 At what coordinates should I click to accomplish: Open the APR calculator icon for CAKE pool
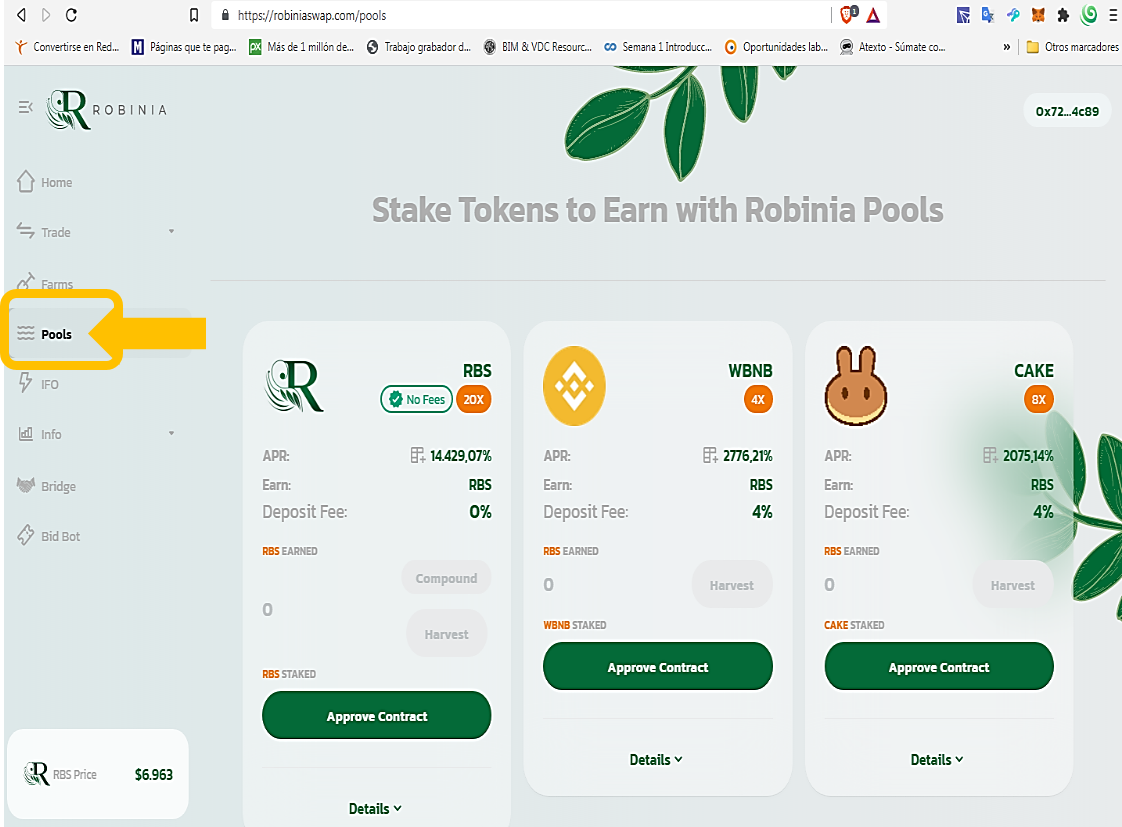[990, 456]
